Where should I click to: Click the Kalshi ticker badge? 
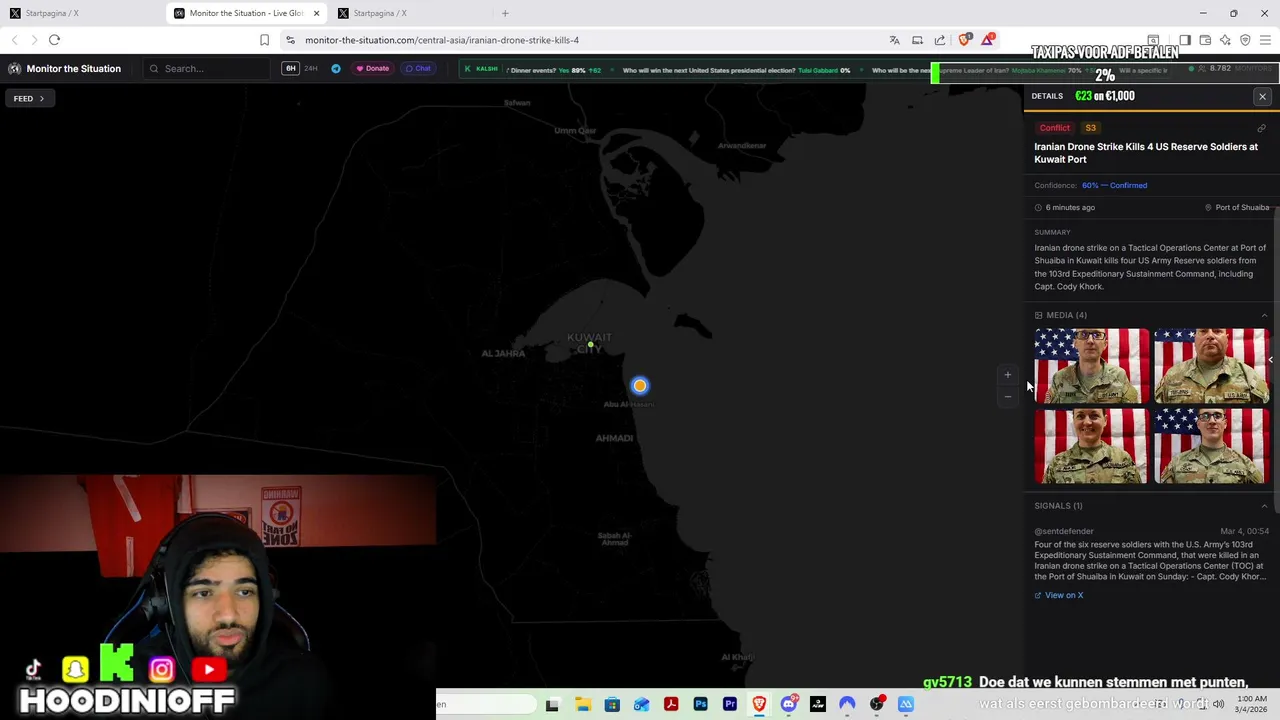tap(481, 69)
